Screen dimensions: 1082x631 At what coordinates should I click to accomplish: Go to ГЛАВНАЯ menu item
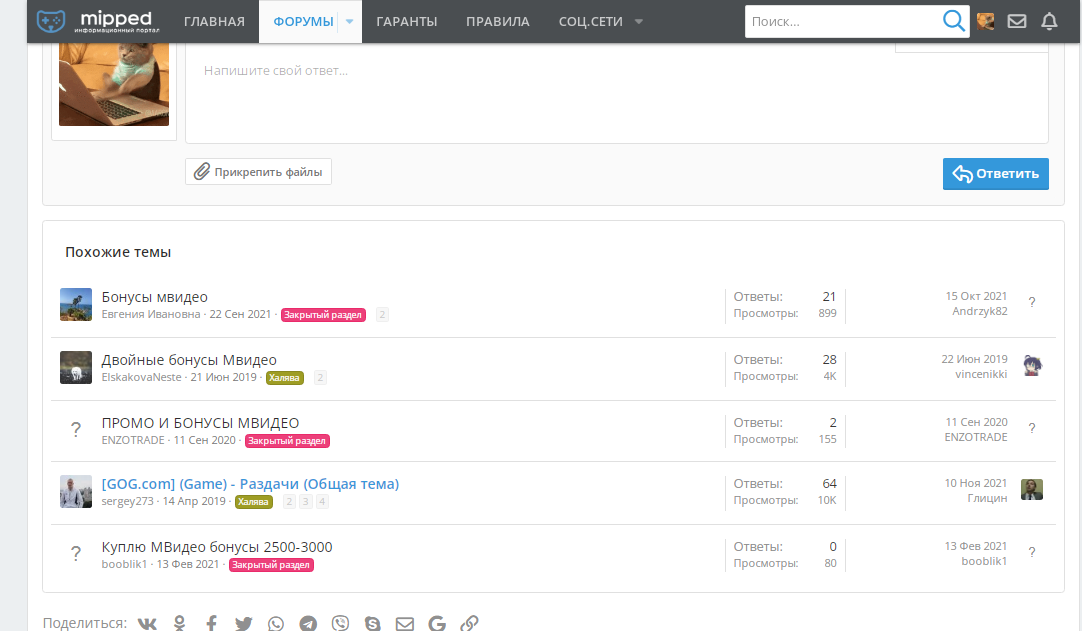(x=215, y=21)
